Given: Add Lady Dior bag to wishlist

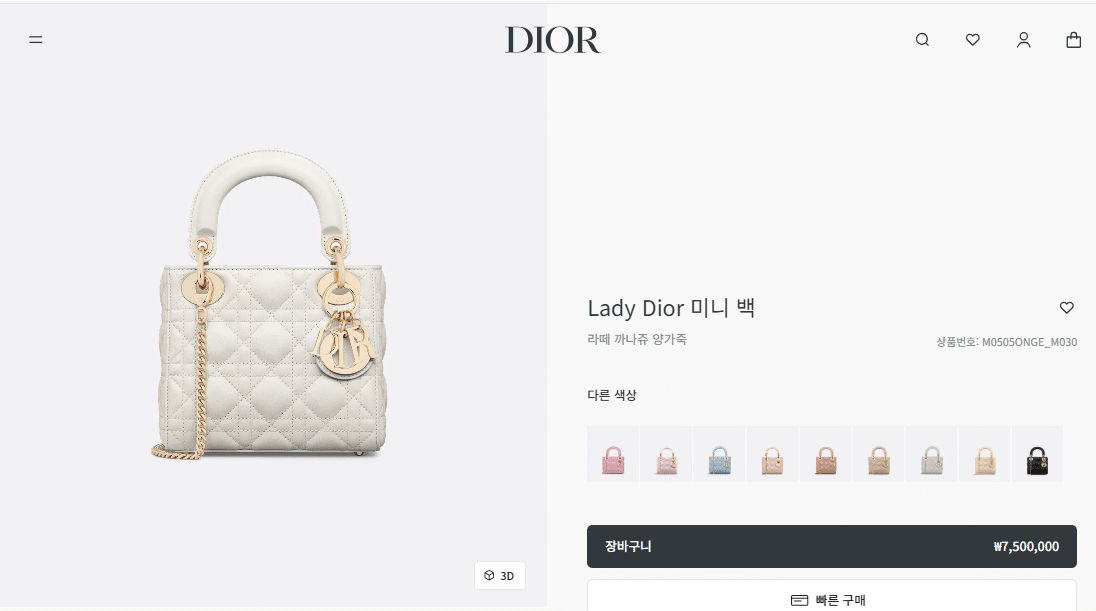Looking at the screenshot, I should point(1067,308).
